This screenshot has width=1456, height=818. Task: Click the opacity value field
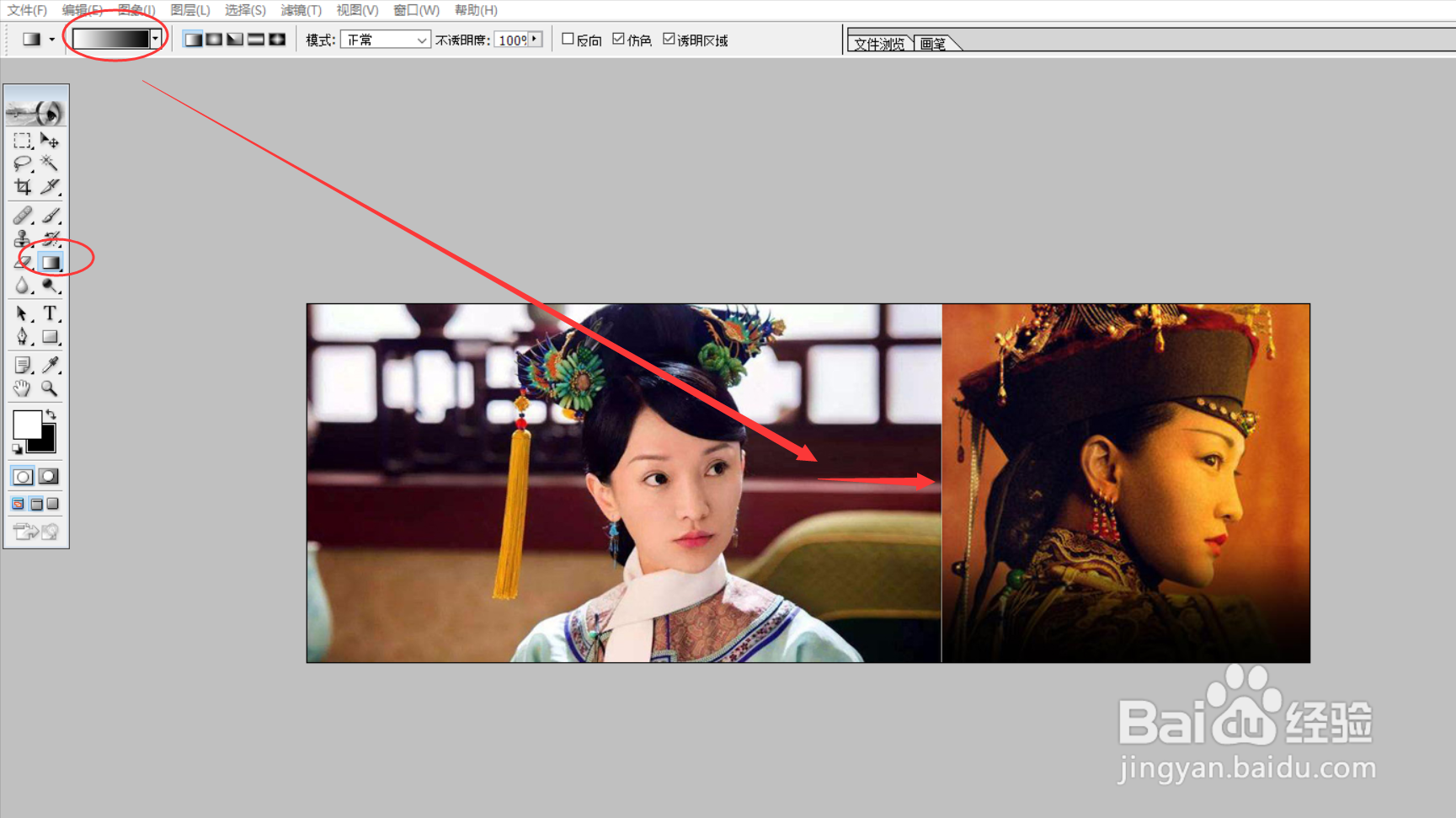coord(511,40)
